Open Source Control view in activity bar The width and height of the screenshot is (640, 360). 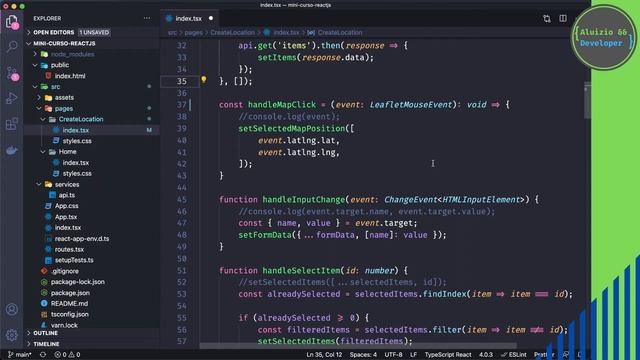coord(12,73)
